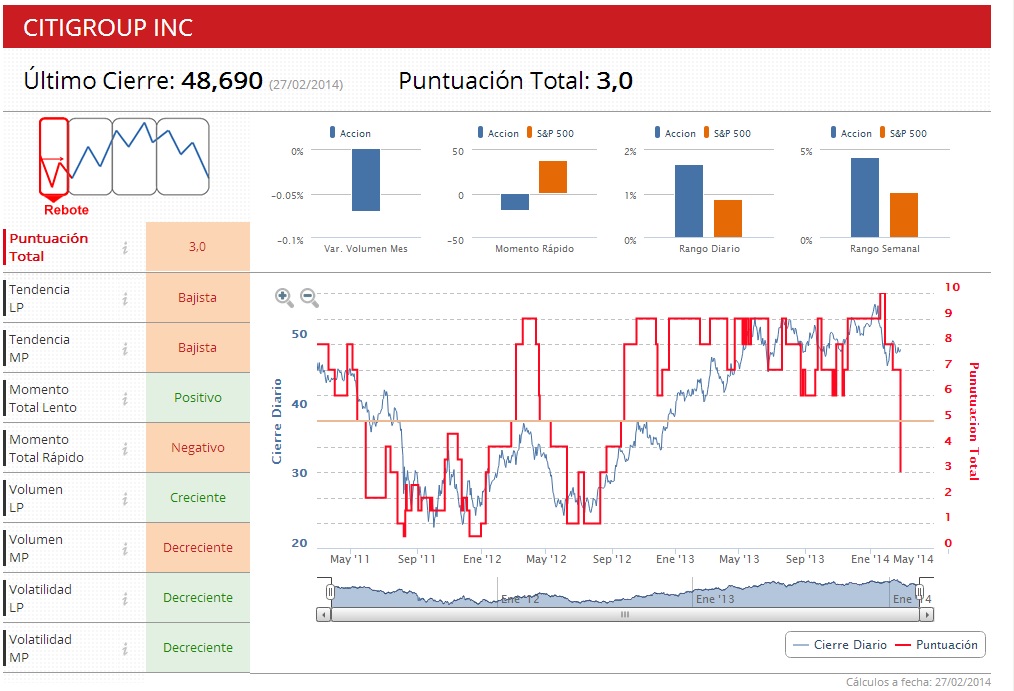Click blue Accion bar in Rango Semanal
The image size is (1014, 691).
click(865, 198)
